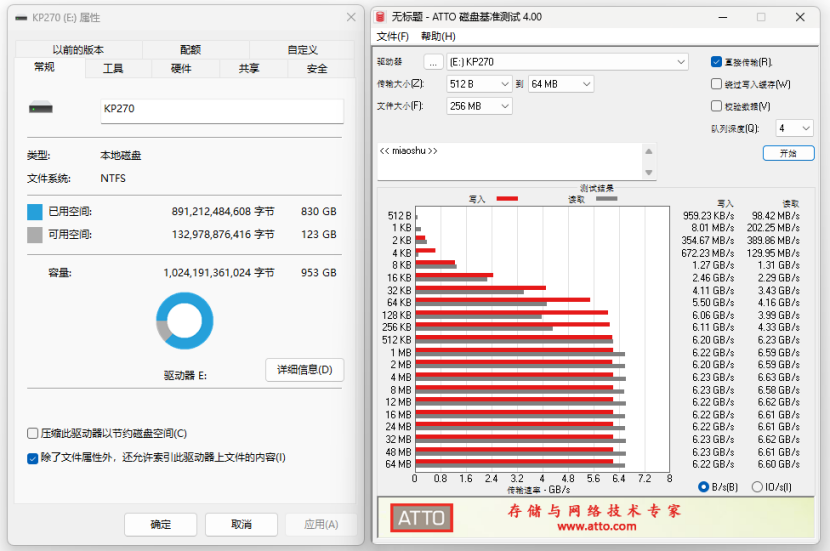The width and height of the screenshot is (830, 551).
Task: Open the 512 B transfer size dropdown
Action: coord(480,84)
